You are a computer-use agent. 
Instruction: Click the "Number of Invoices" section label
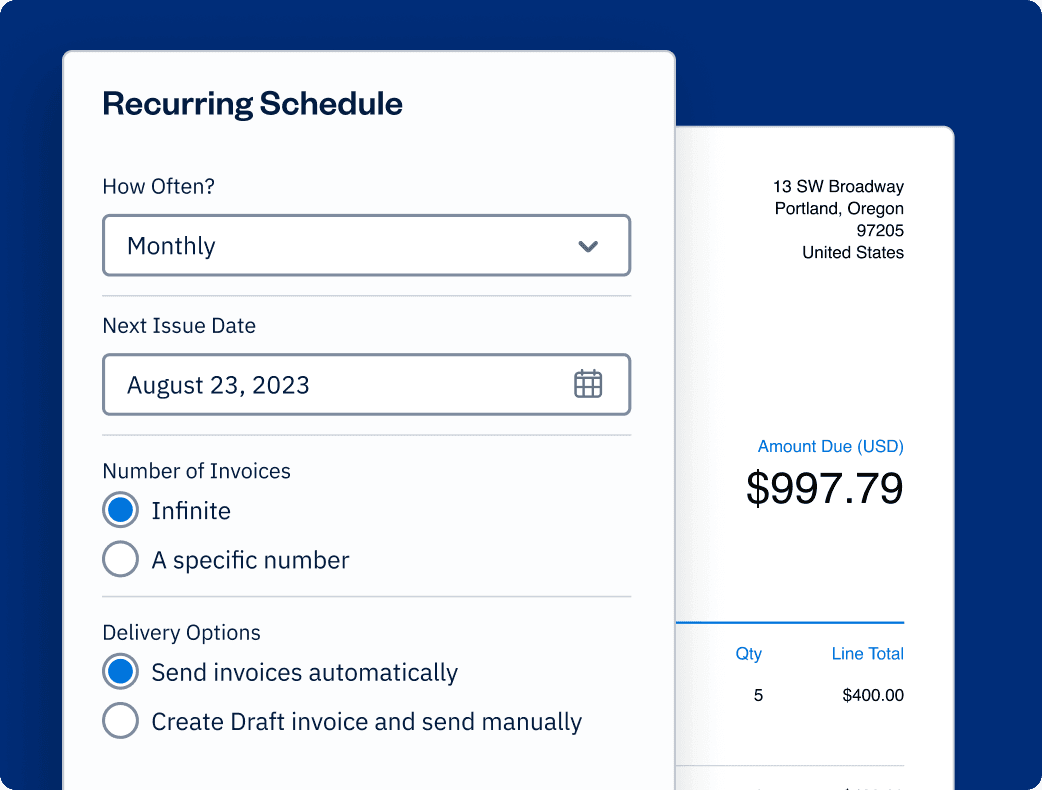(196, 471)
